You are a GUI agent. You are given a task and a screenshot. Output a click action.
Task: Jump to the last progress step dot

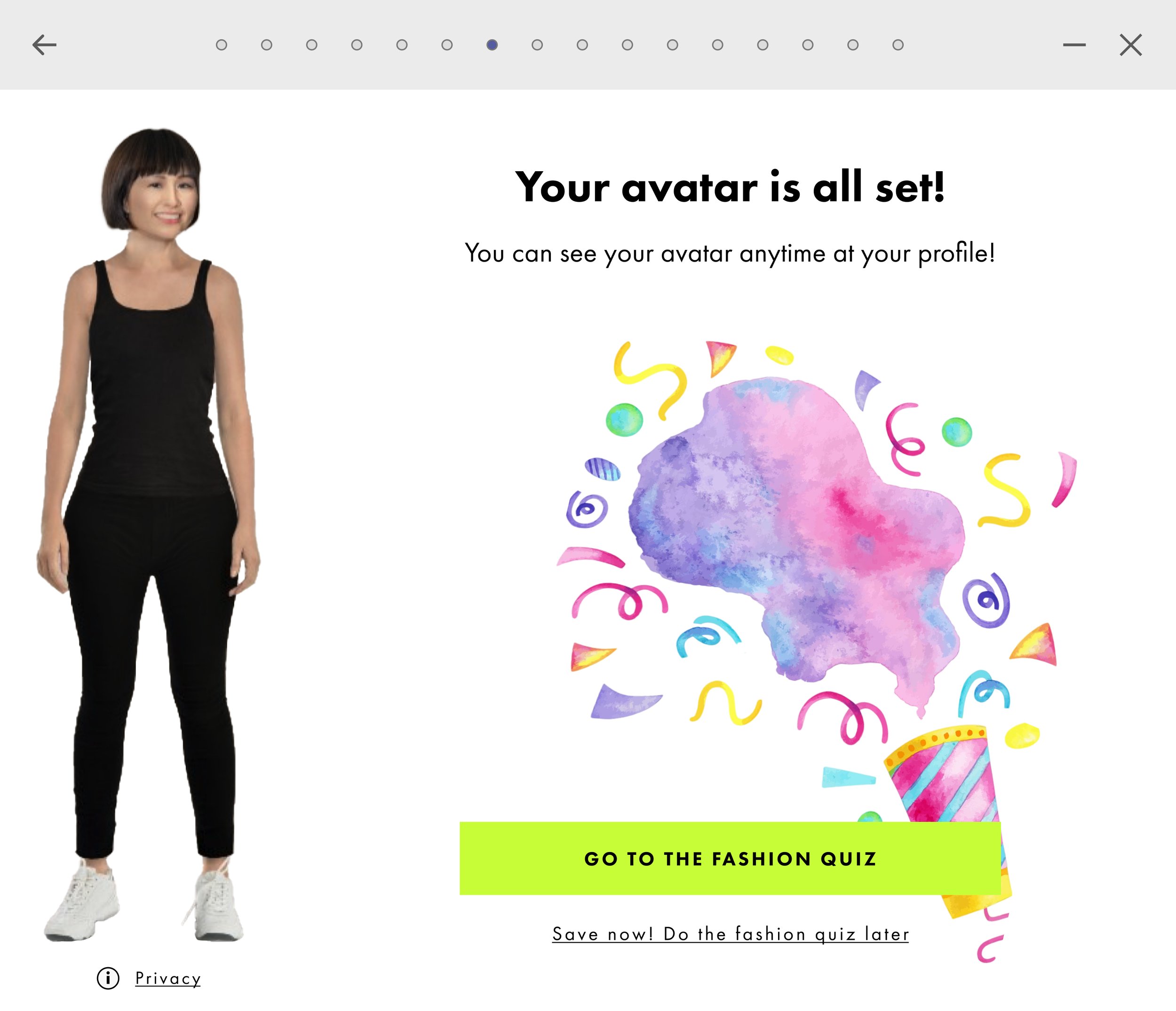(898, 45)
